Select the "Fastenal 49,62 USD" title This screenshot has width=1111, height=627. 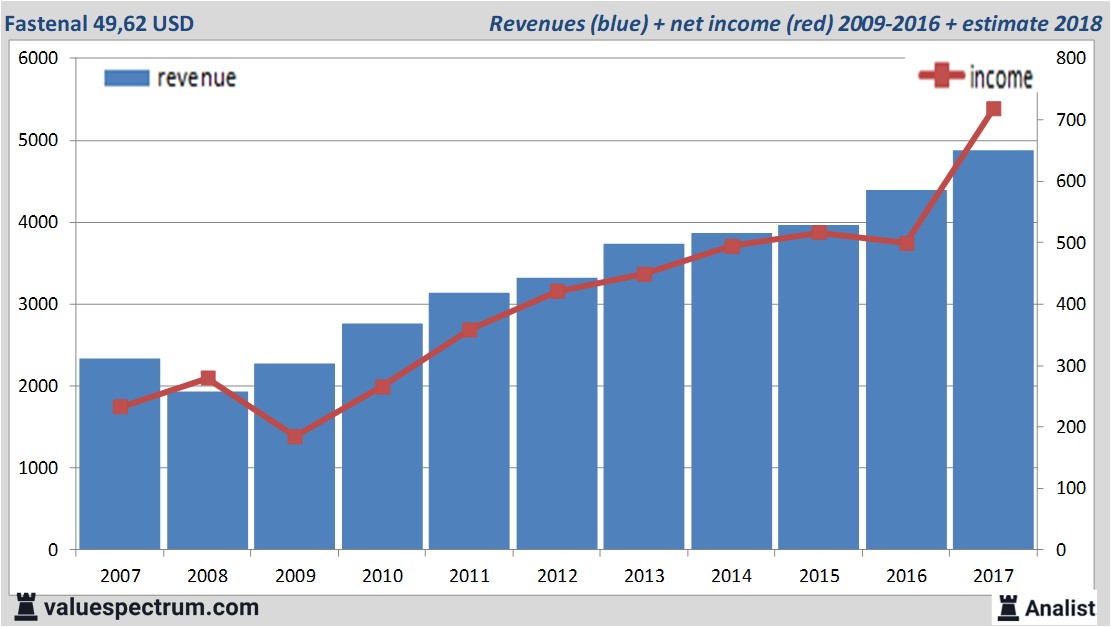(x=99, y=23)
